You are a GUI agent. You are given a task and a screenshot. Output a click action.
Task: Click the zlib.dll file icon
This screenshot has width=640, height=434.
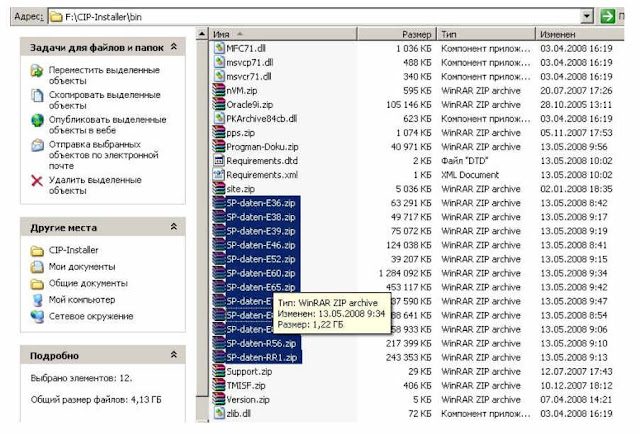click(x=219, y=413)
